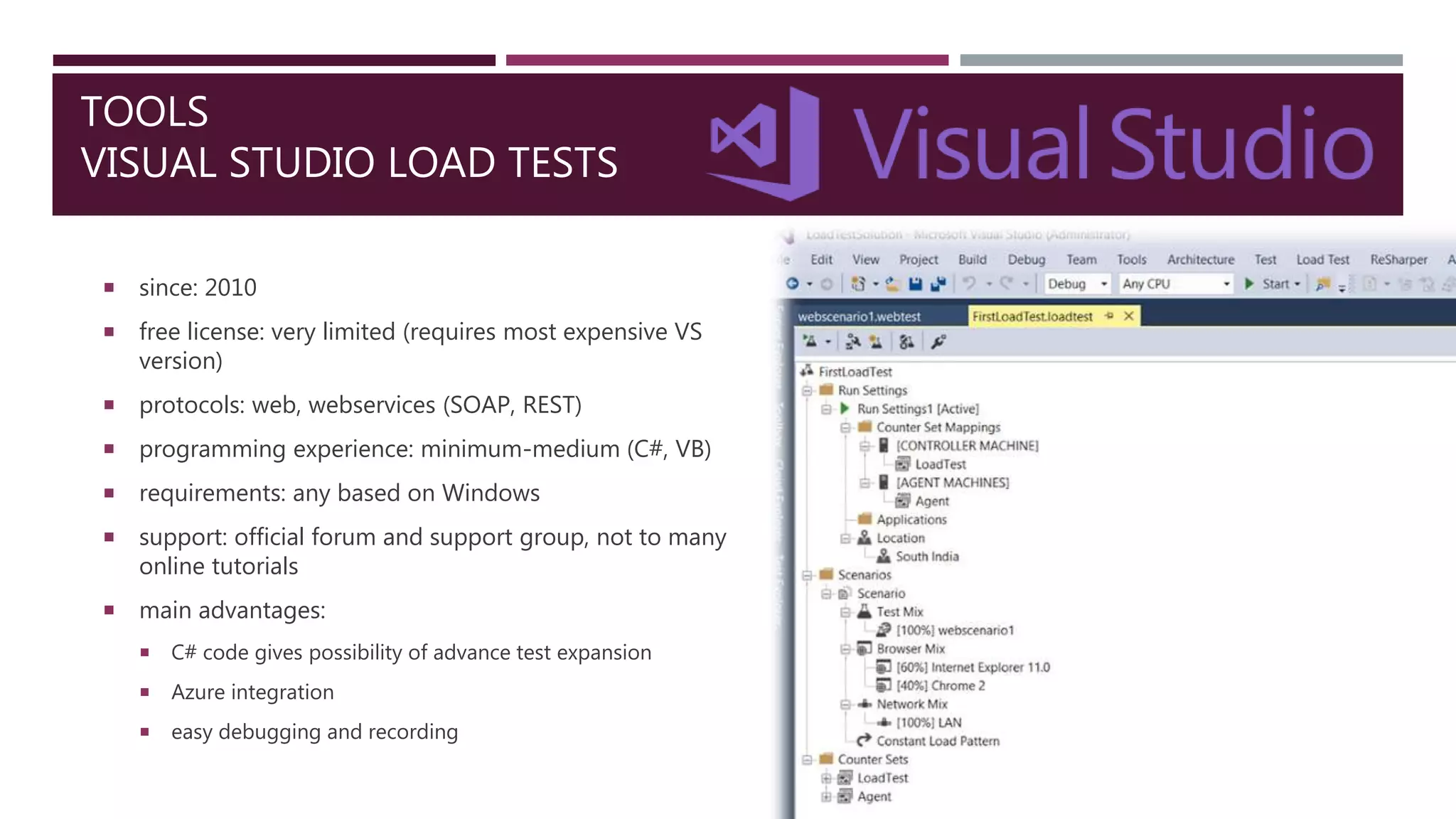Expand the Agent counter set under Counter Sets

pos(826,797)
